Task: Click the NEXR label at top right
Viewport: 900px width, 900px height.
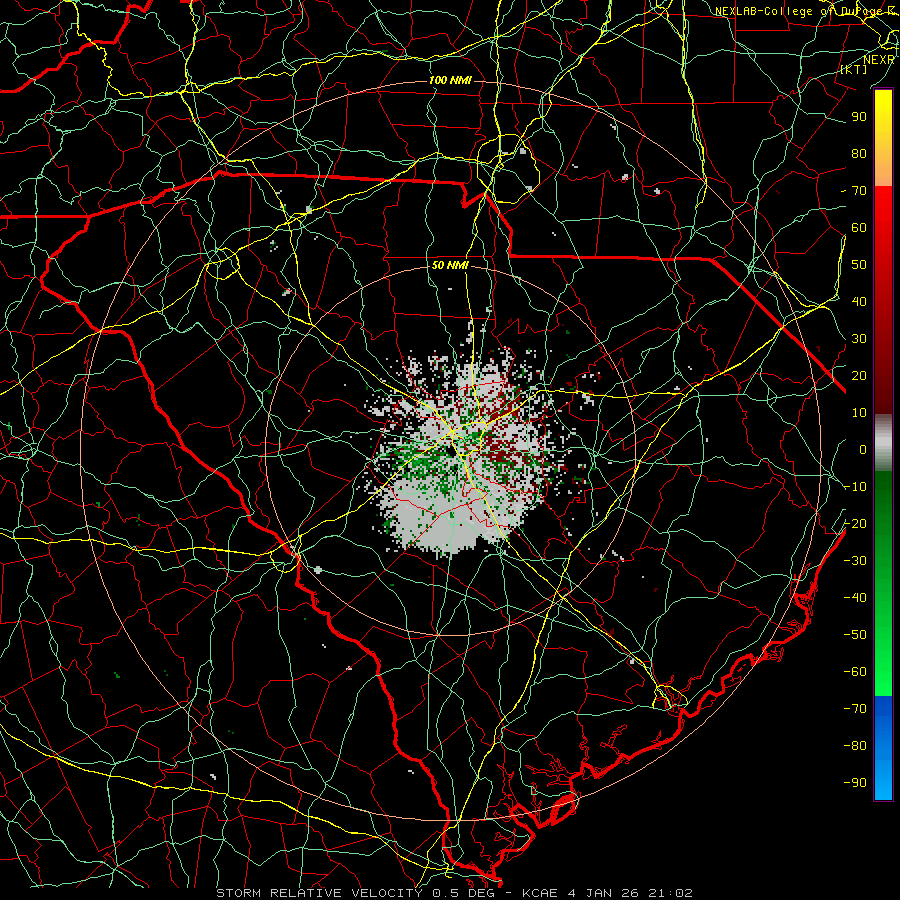Action: 879,60
